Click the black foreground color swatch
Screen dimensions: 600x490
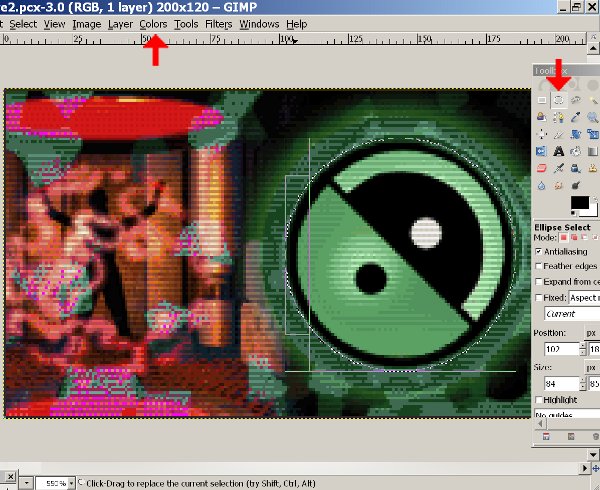(578, 203)
